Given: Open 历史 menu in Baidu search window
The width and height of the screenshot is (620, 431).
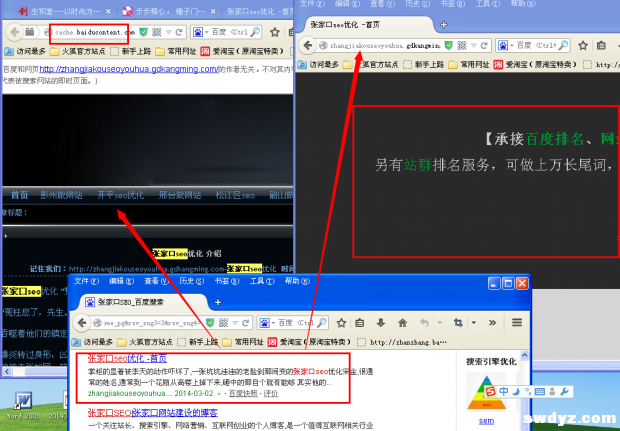Looking at the screenshot, I should tap(191, 281).
